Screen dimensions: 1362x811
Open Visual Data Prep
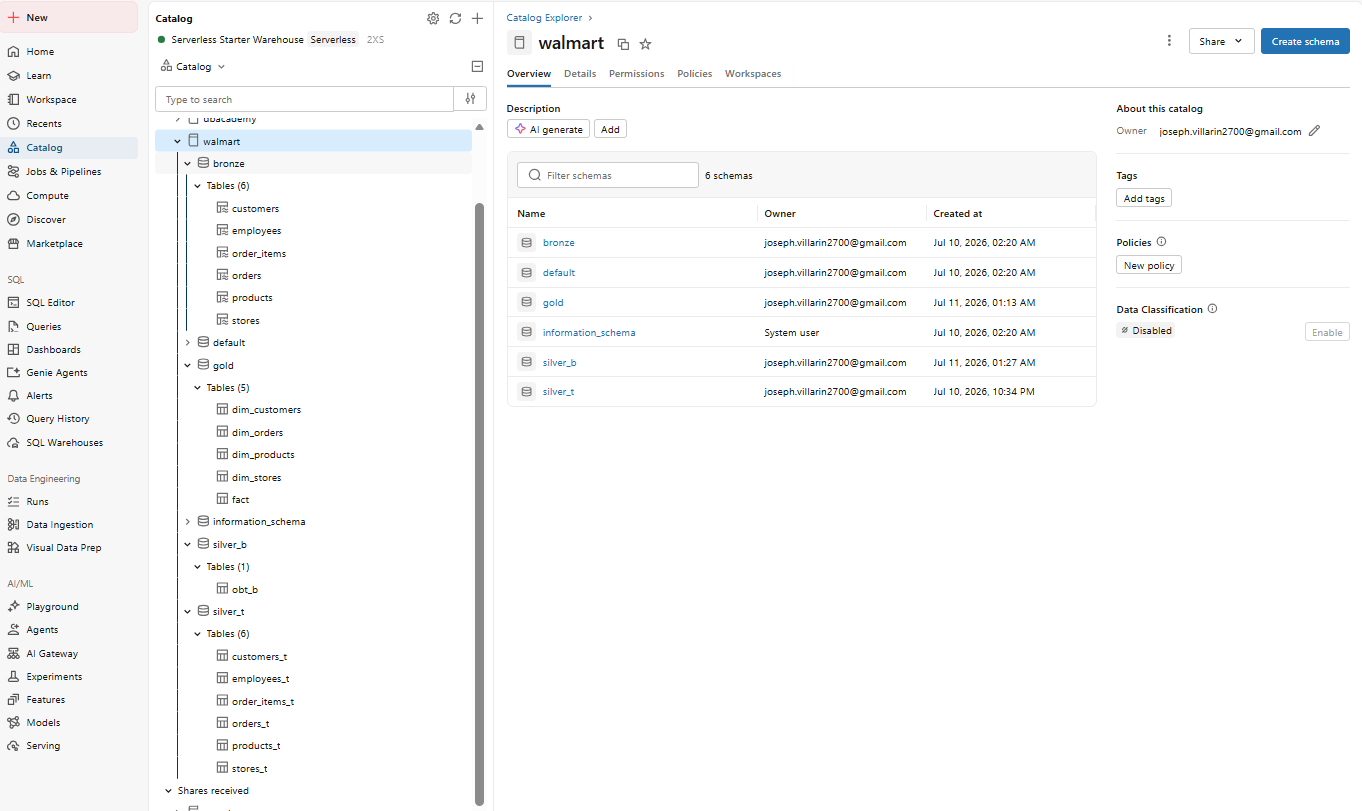pyautogui.click(x=63, y=548)
